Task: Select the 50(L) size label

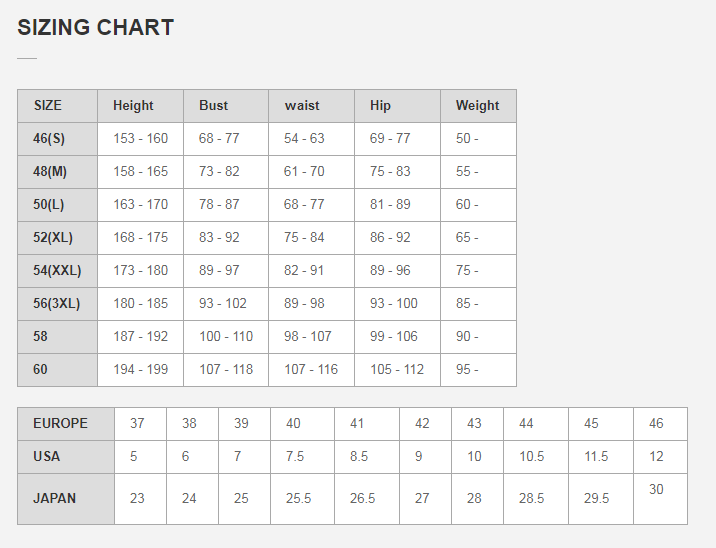Action: click(x=49, y=204)
